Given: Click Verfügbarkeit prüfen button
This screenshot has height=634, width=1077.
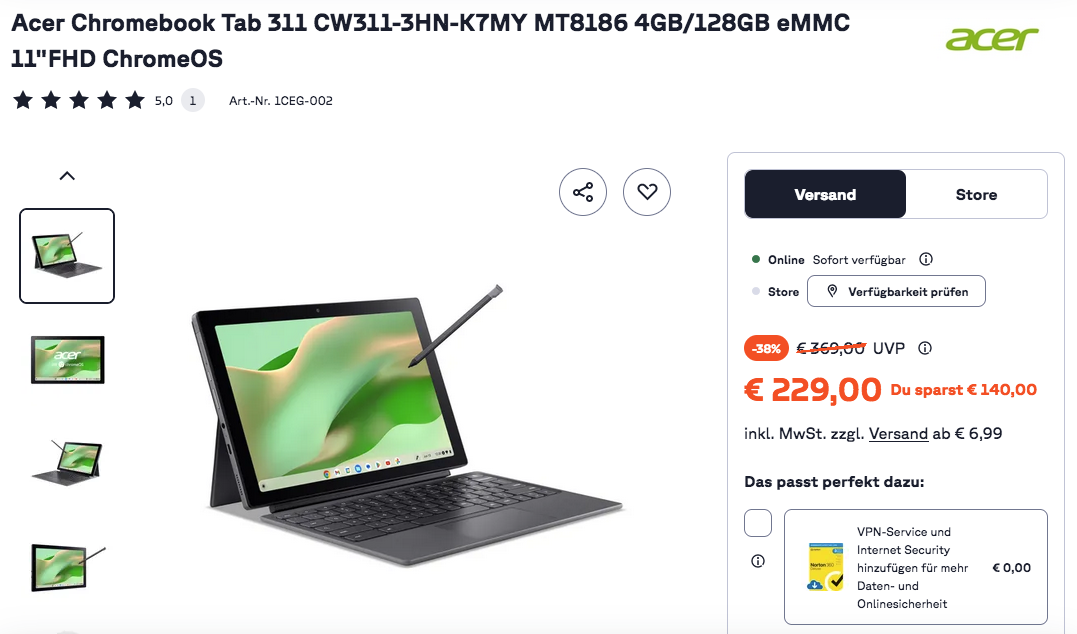Looking at the screenshot, I should [x=896, y=291].
